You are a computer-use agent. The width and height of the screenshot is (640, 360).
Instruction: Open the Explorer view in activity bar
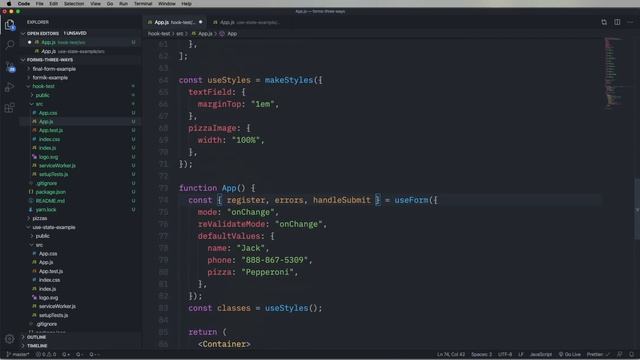[9, 25]
